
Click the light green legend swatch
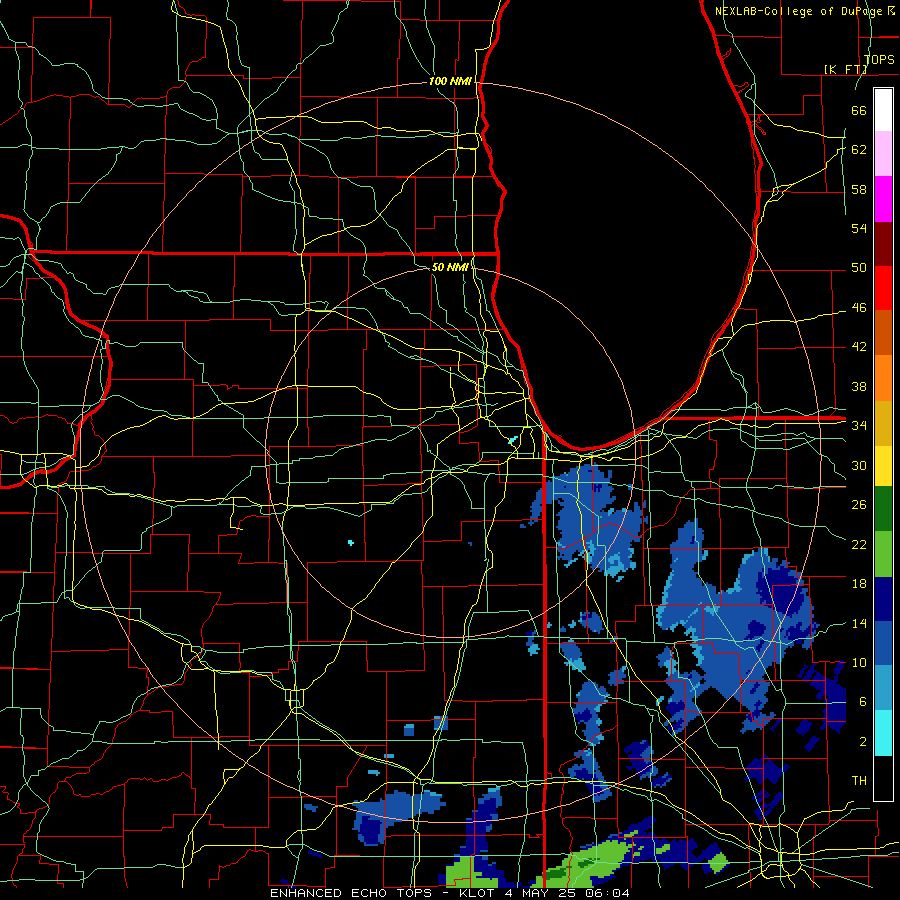click(883, 554)
